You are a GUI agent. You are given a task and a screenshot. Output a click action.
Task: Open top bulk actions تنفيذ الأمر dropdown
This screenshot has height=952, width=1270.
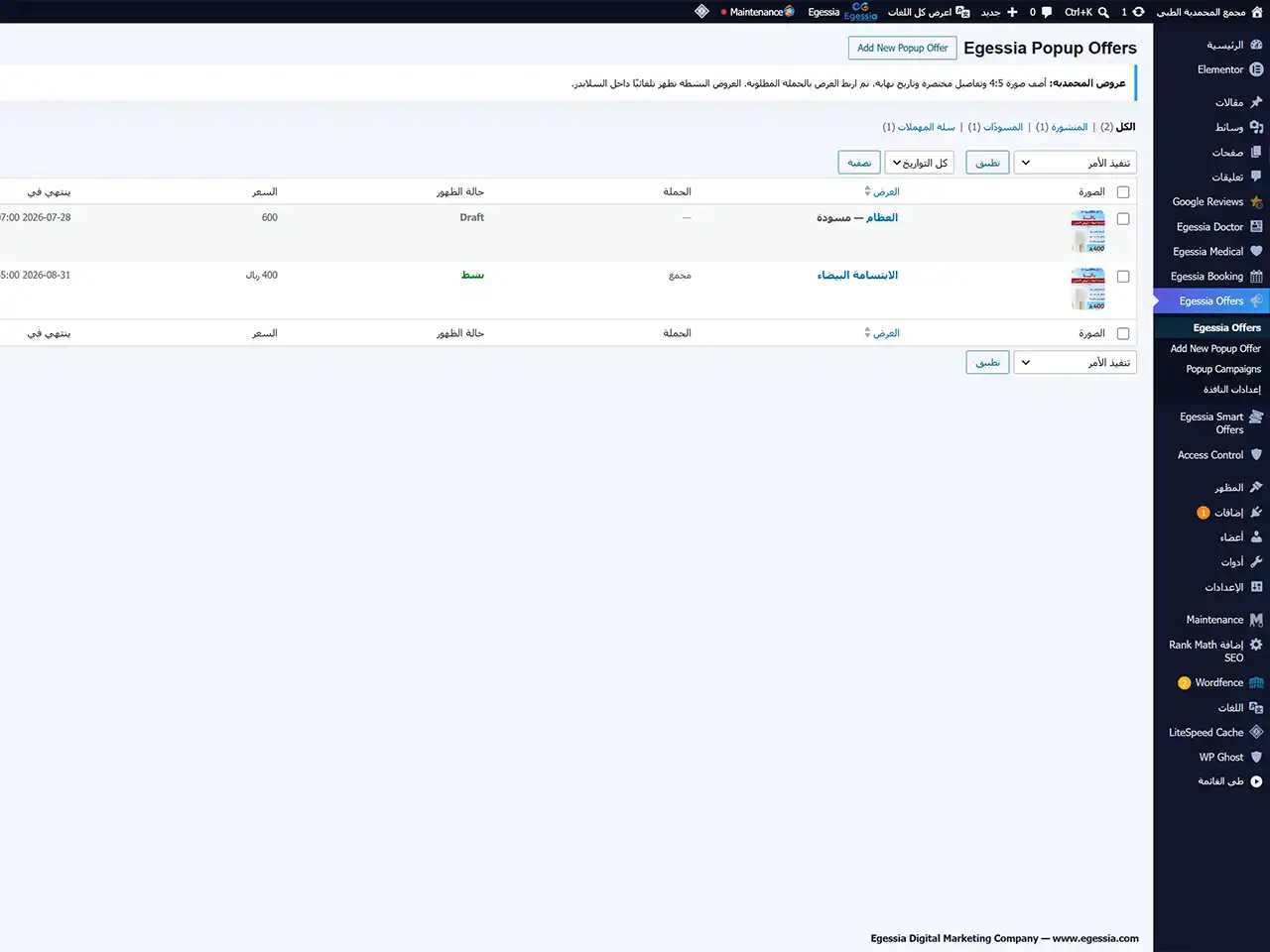[1075, 163]
